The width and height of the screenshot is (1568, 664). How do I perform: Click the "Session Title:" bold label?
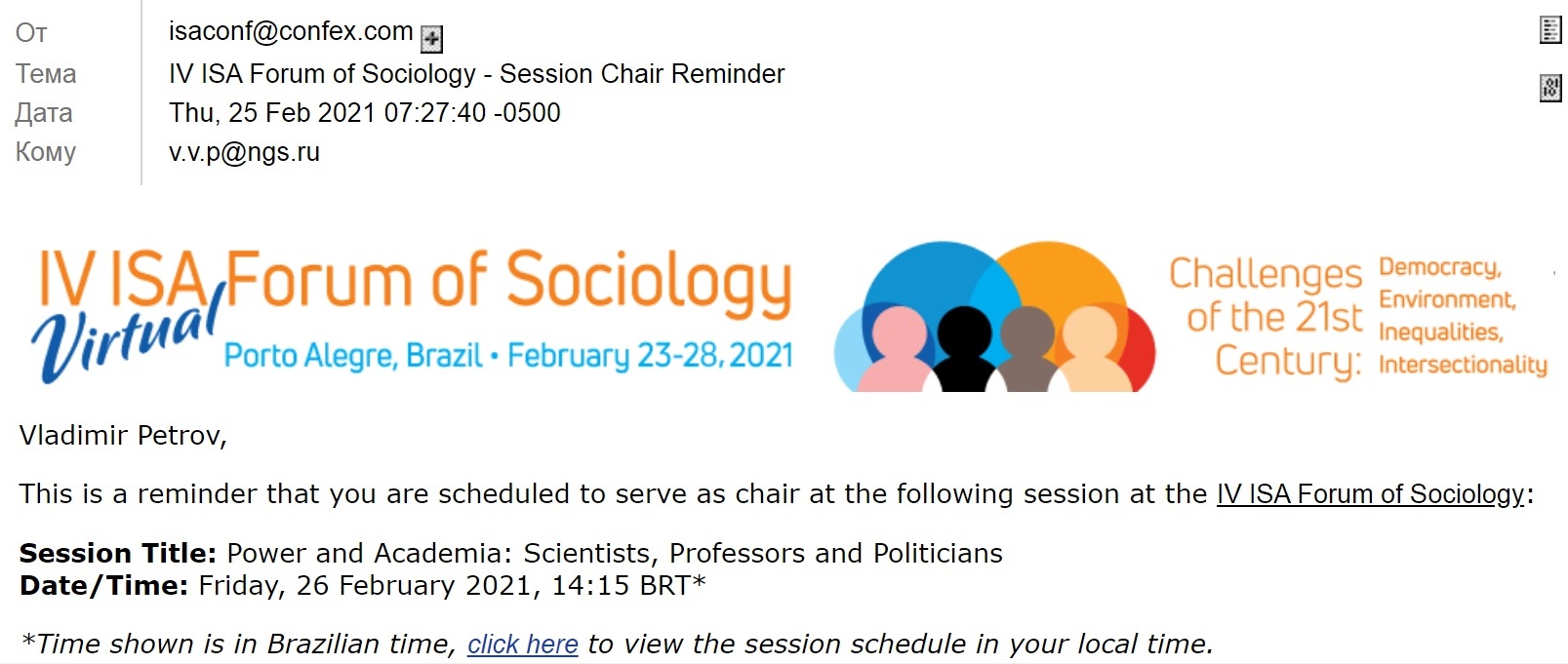[117, 554]
